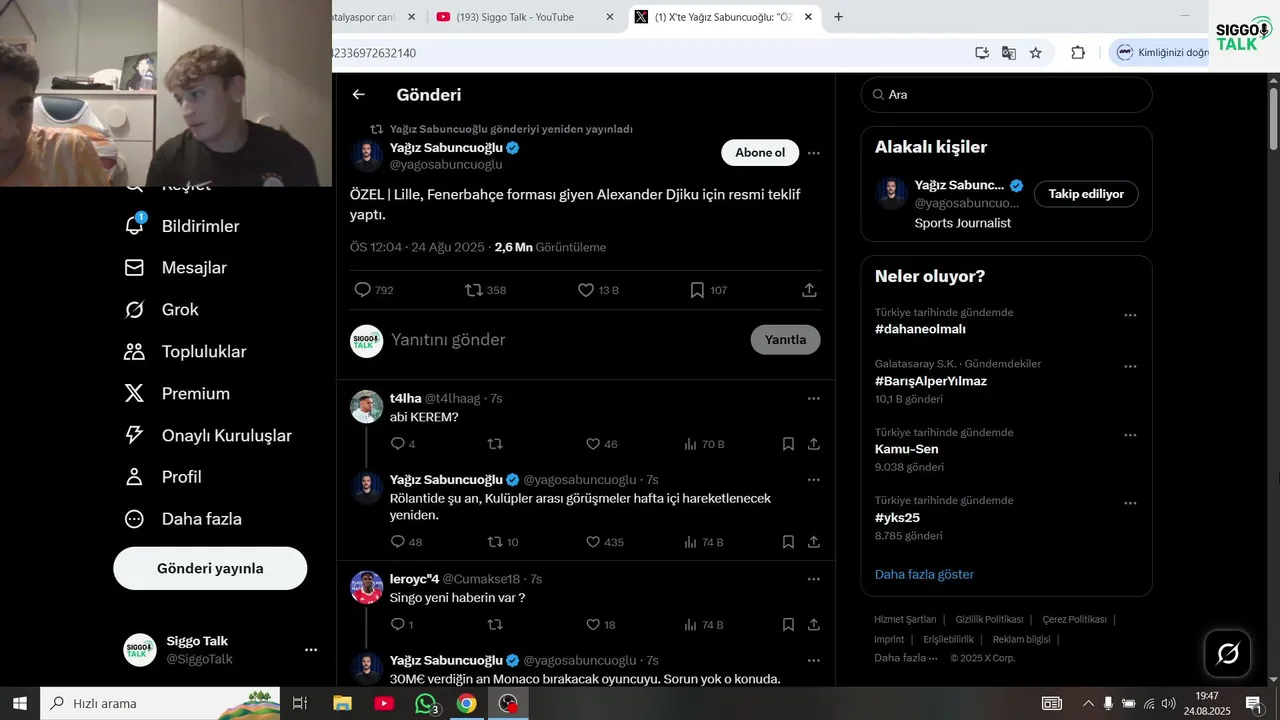1280x720 pixels.
Task: Open floating Grok button at bottom right
Action: pos(1228,655)
